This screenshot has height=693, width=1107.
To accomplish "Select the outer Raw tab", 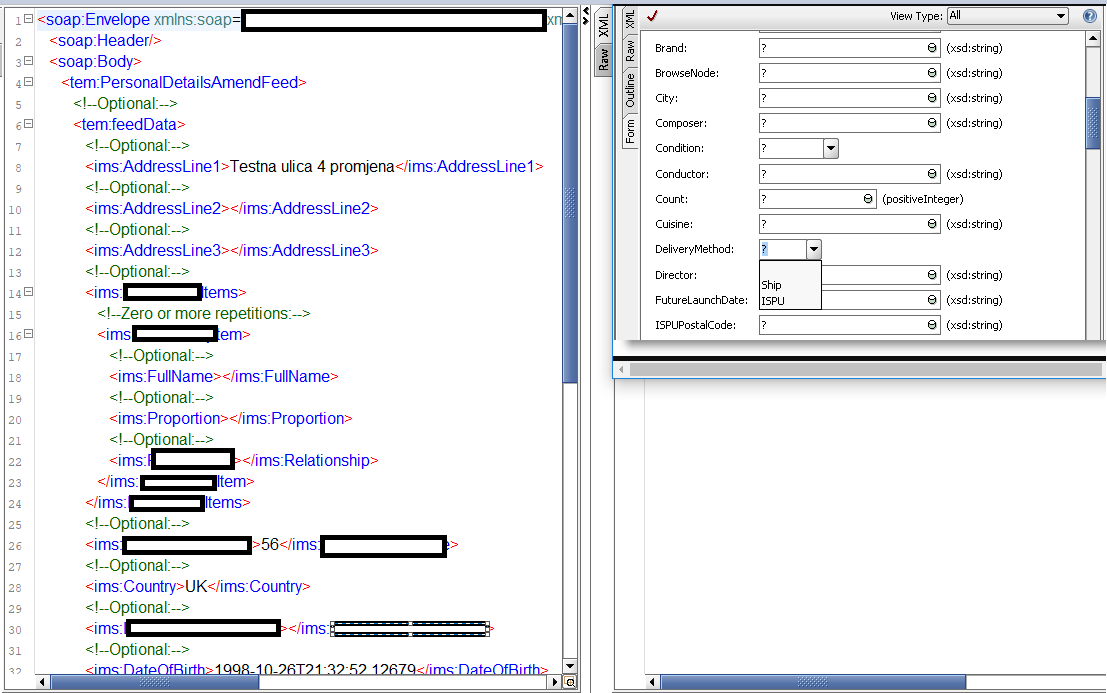I will tap(603, 59).
